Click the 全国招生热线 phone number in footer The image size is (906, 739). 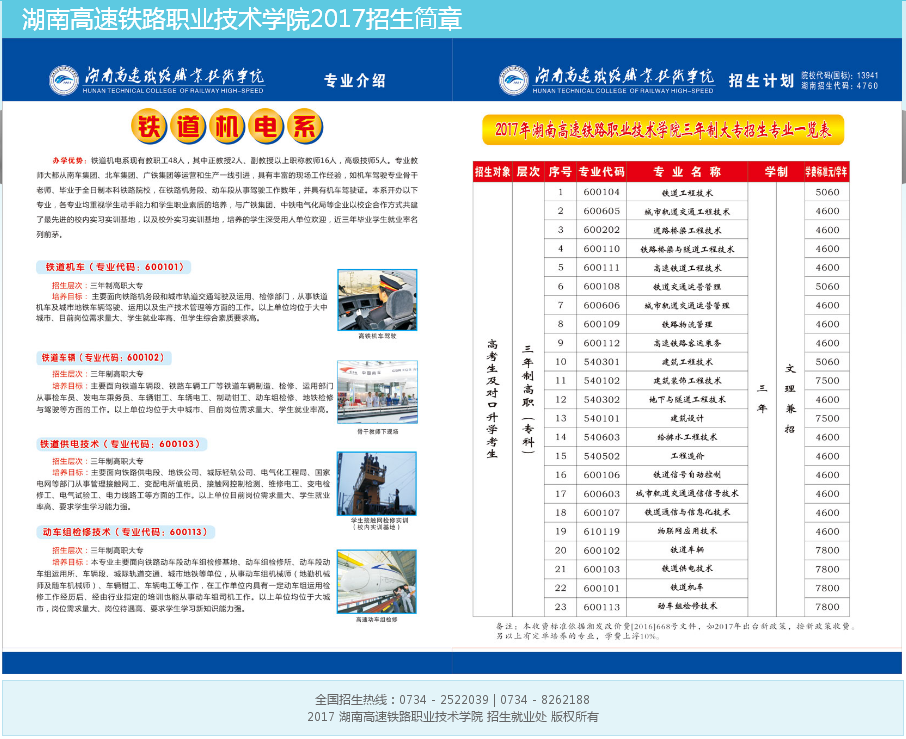(452, 700)
